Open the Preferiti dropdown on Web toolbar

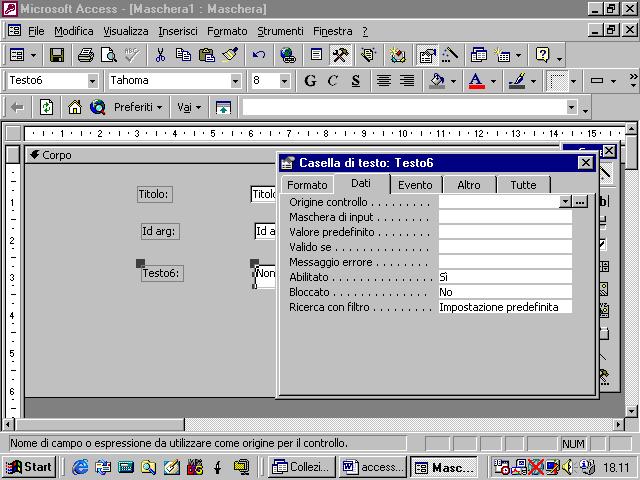point(138,107)
